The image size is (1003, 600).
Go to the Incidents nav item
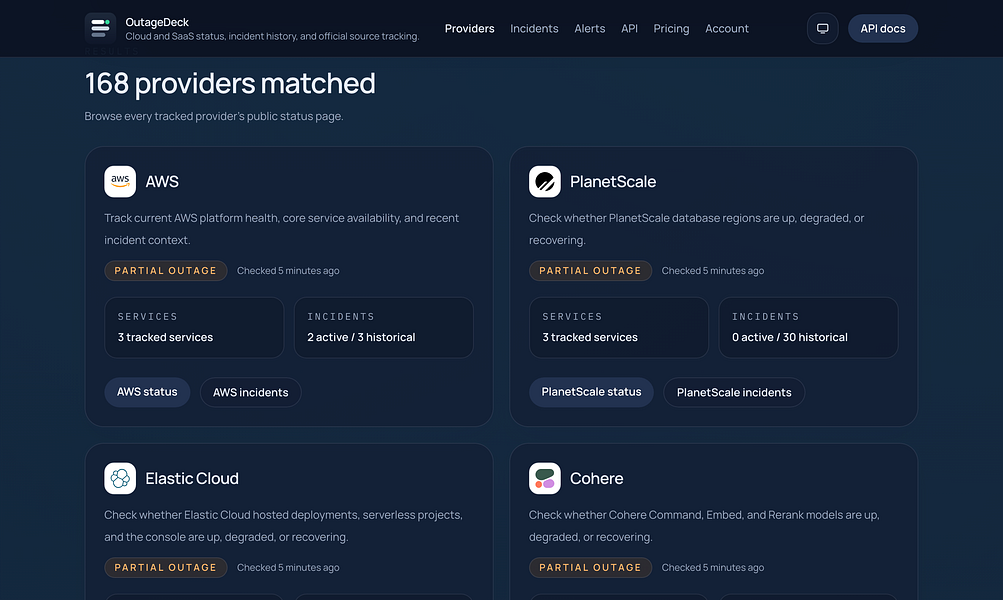coord(534,28)
